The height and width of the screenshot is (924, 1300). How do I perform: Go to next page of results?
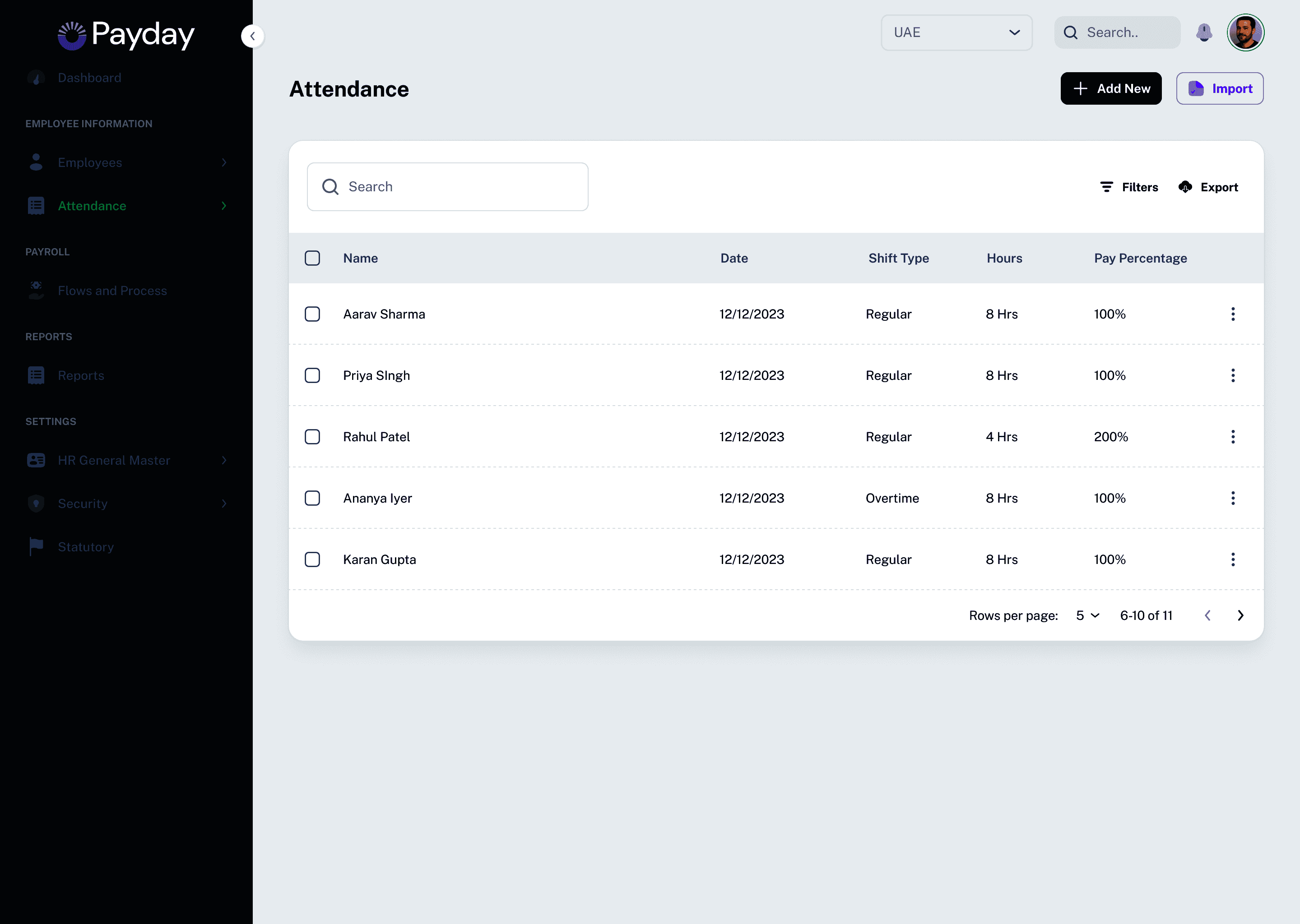coord(1241,615)
